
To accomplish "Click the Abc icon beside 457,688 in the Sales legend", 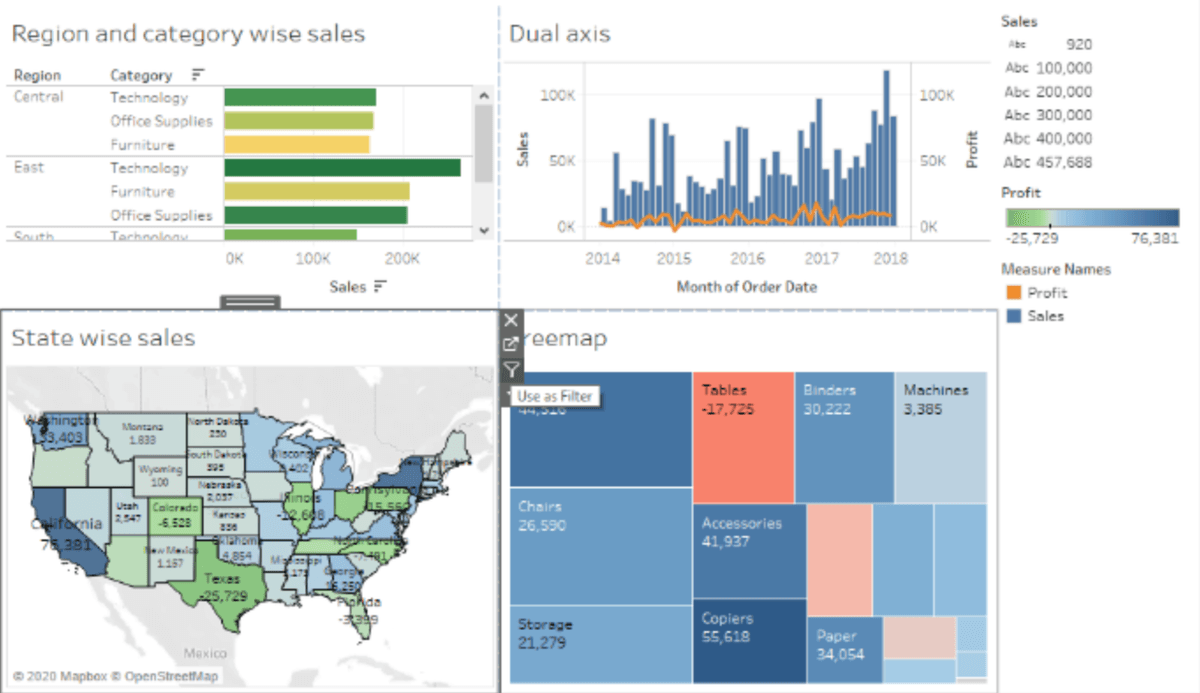I will 1014,162.
